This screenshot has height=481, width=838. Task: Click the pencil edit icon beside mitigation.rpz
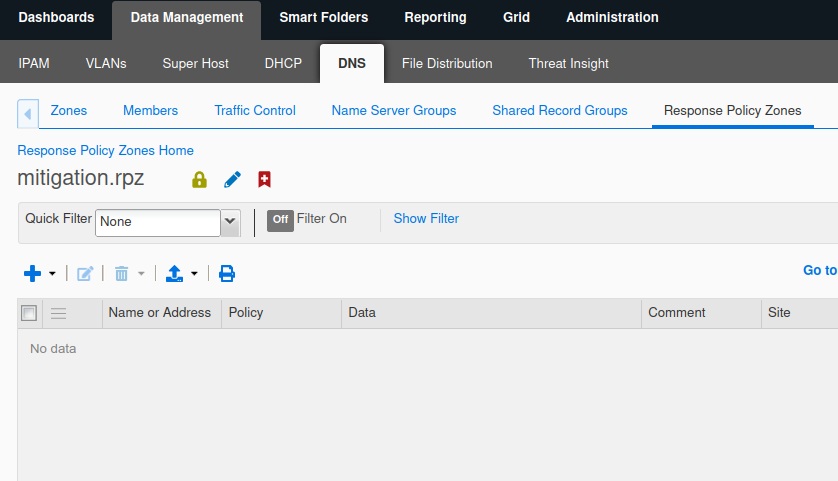tap(232, 180)
